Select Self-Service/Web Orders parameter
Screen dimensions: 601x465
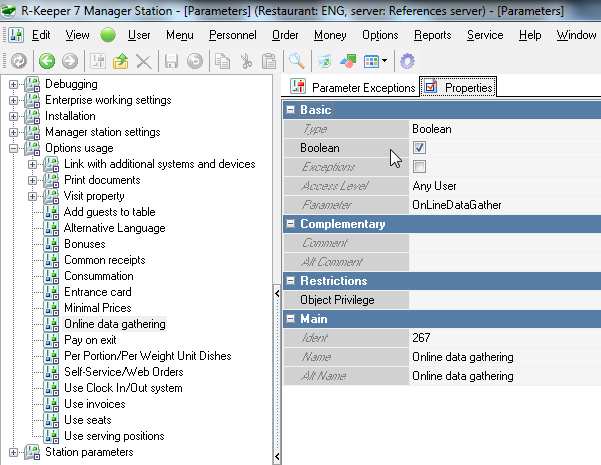(124, 372)
